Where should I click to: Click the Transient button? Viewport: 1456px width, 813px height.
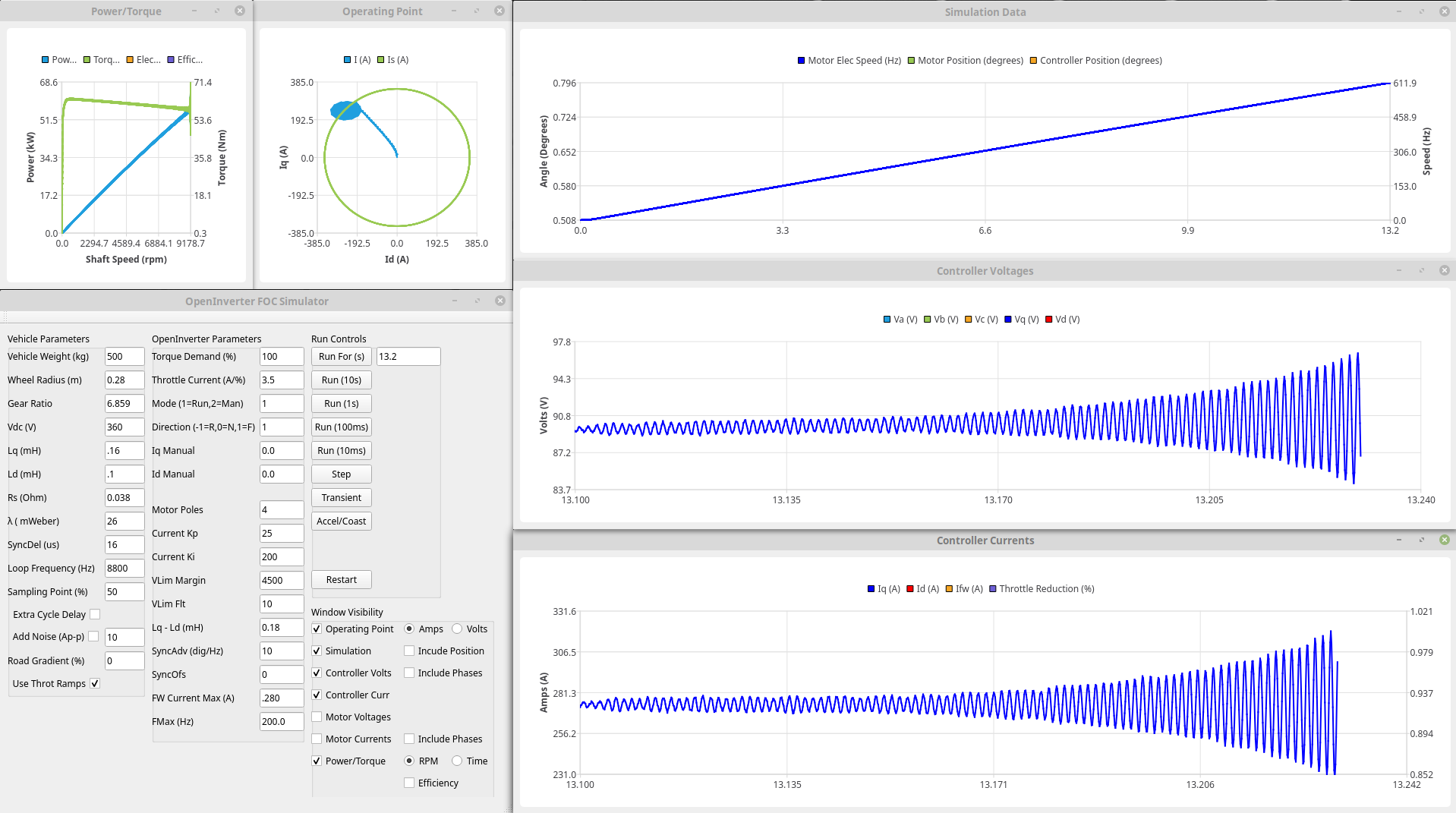[x=341, y=498]
